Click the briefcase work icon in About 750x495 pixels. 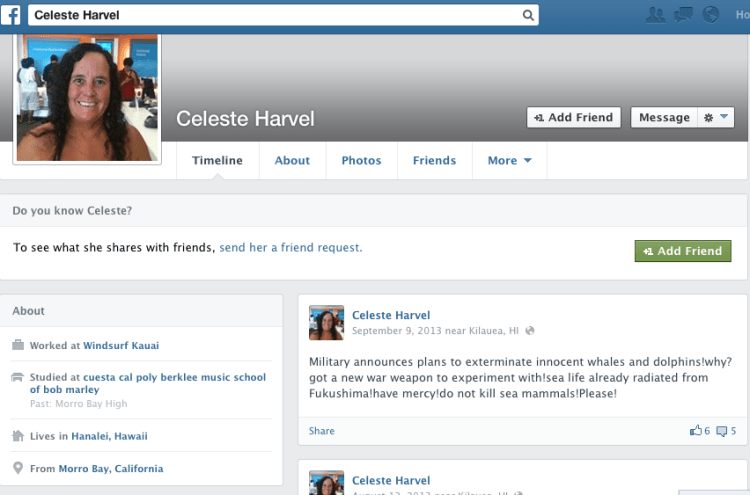[18, 345]
